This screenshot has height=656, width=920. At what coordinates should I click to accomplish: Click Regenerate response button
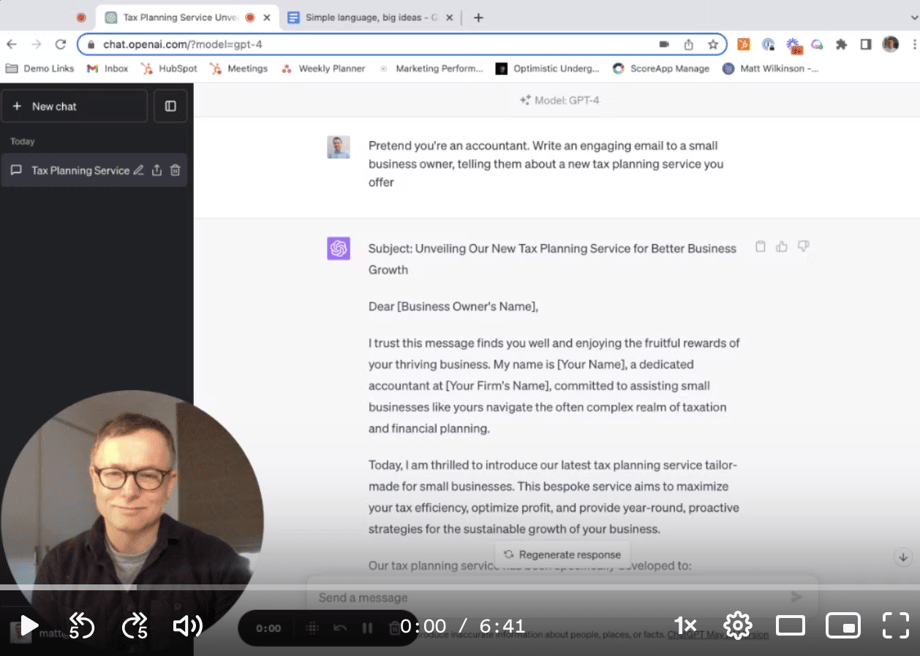[562, 554]
